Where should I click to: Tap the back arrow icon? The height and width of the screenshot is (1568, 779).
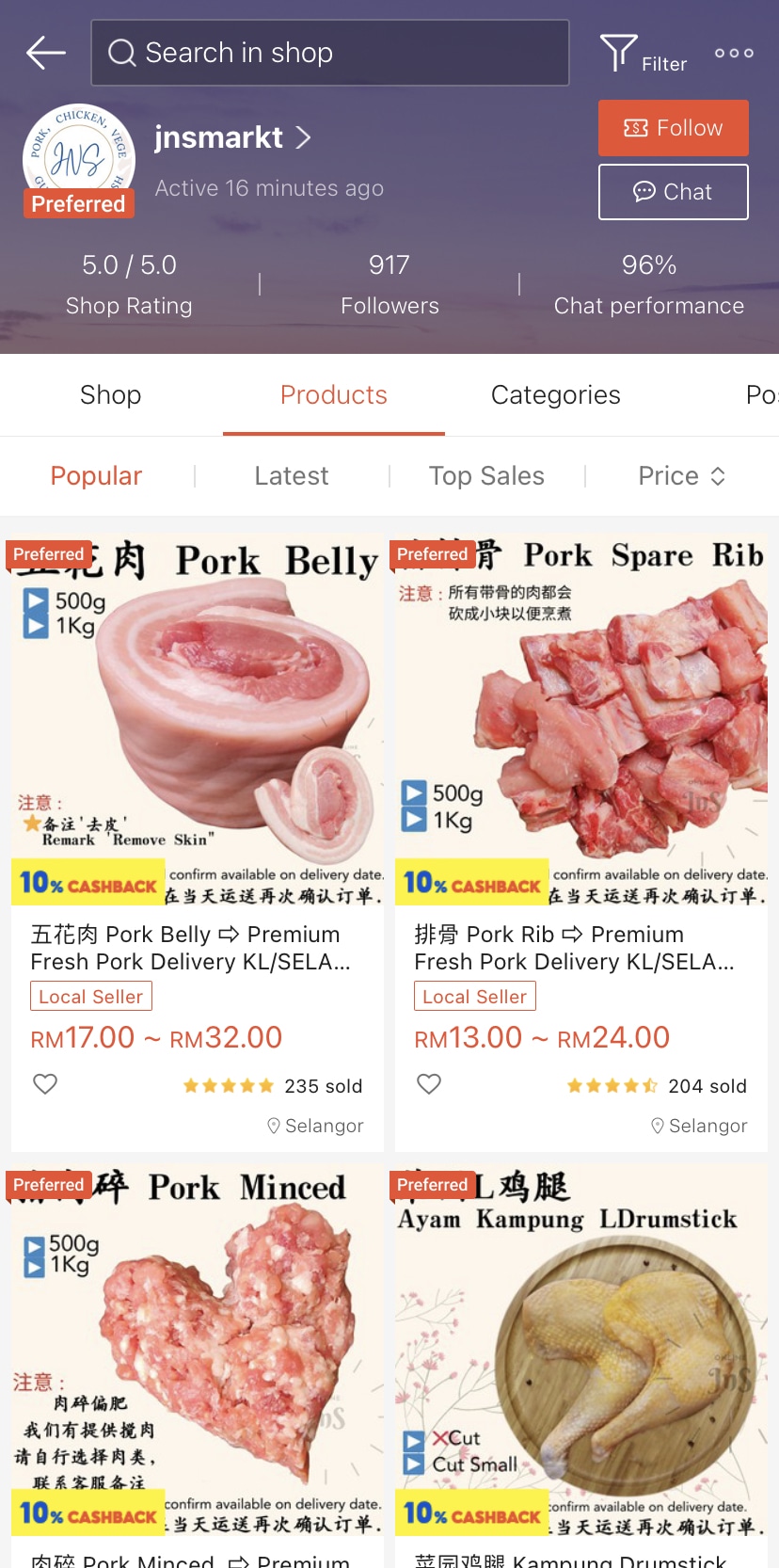tap(45, 53)
